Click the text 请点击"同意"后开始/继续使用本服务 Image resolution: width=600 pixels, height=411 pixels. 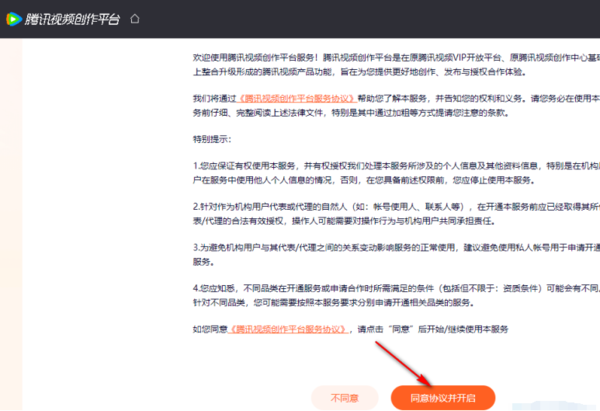[x=433, y=329]
